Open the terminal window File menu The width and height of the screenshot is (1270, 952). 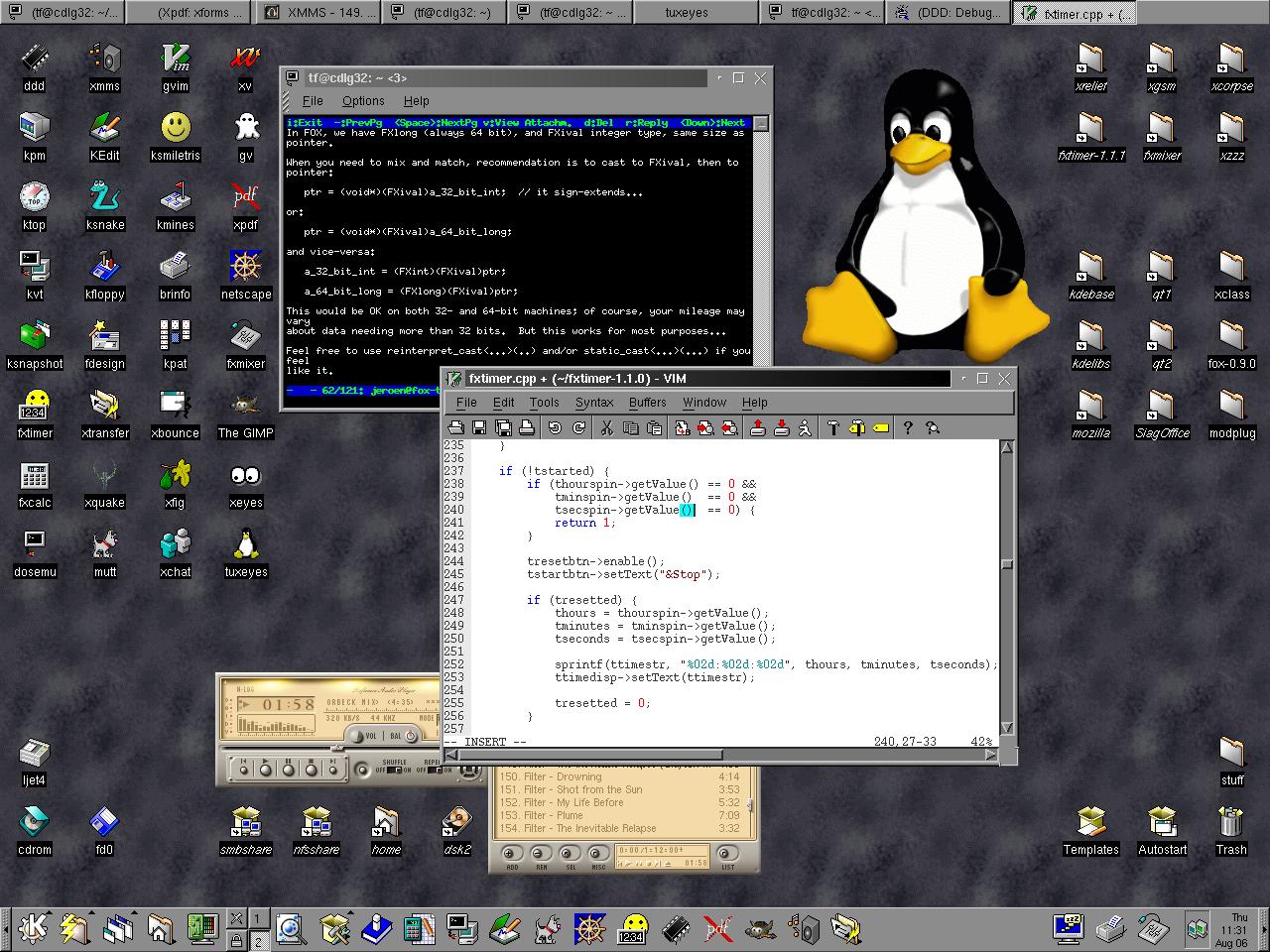[313, 101]
